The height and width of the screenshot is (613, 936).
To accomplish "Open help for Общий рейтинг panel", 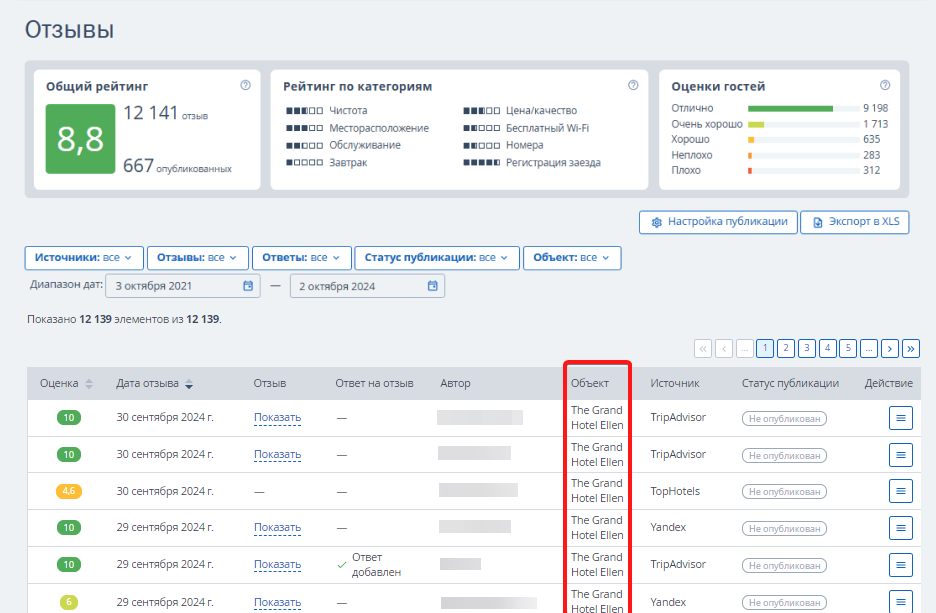I will tap(245, 85).
